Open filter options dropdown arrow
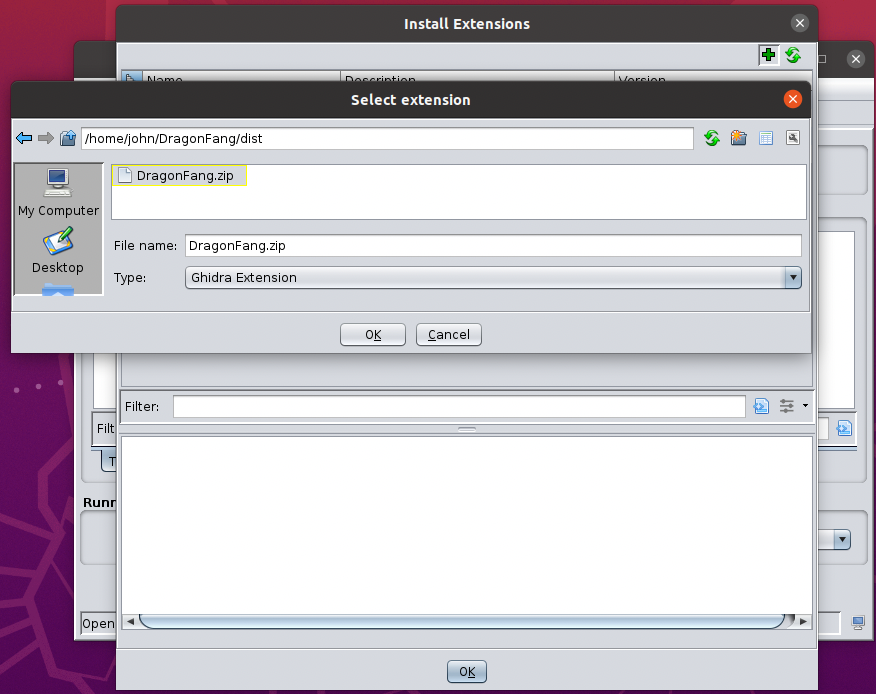876x694 pixels. 805,406
